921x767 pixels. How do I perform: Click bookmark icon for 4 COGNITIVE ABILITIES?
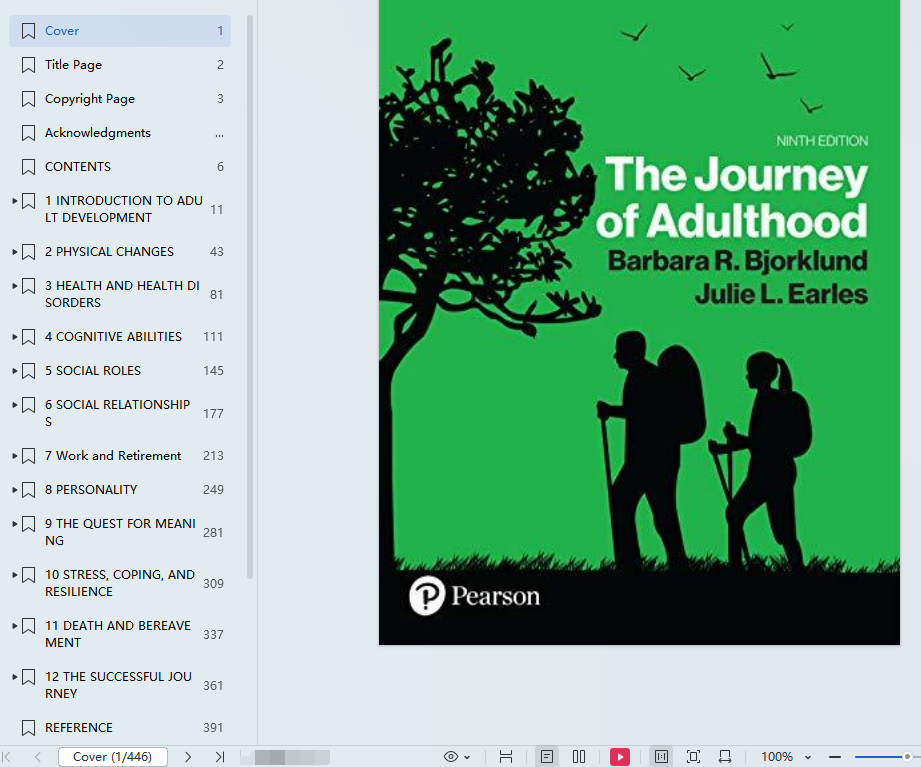coord(28,337)
